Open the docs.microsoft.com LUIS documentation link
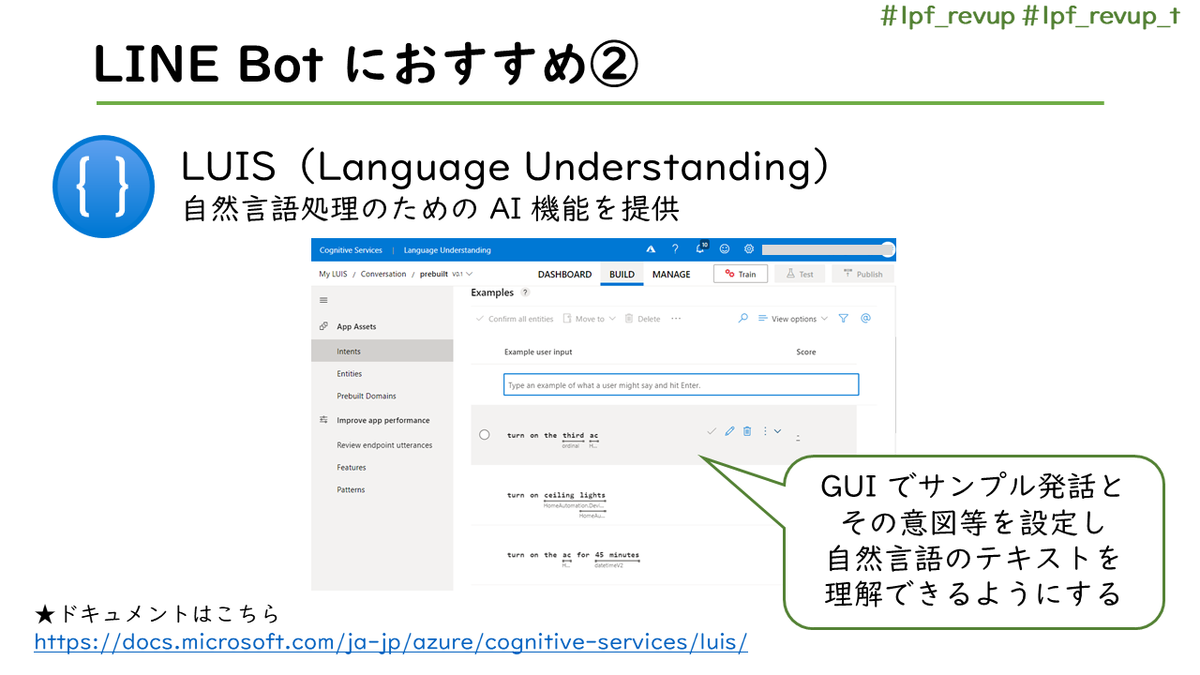 391,641
